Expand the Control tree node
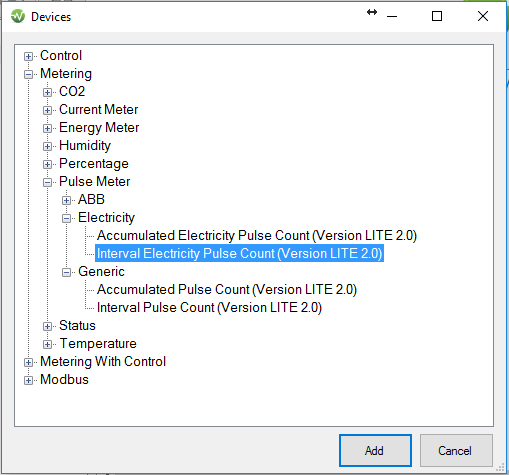The width and height of the screenshot is (509, 475). tap(28, 56)
